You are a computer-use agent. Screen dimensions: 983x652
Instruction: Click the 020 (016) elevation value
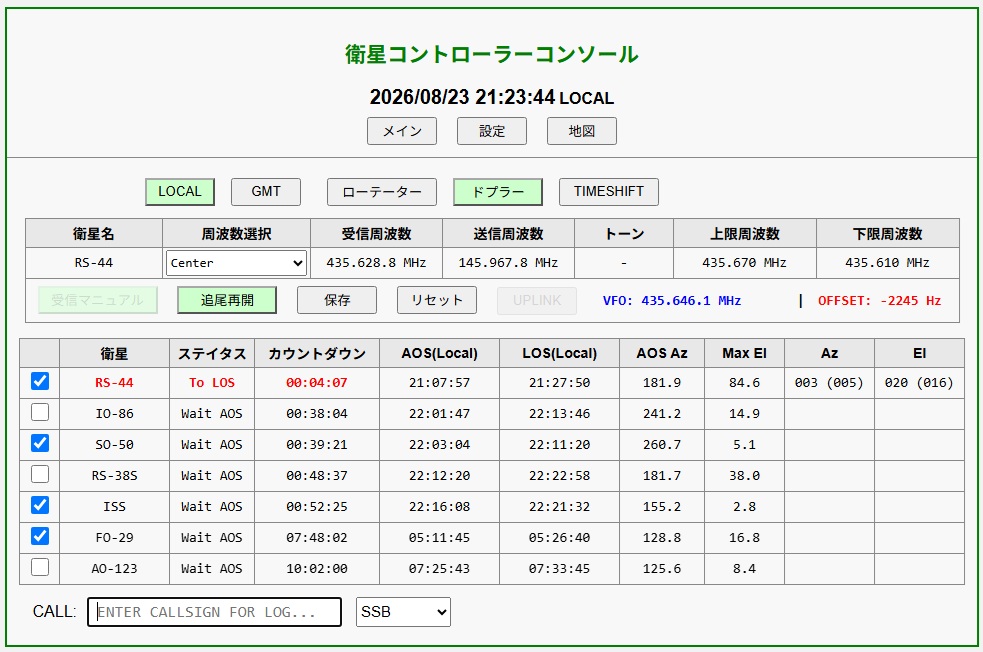pyautogui.click(x=919, y=382)
